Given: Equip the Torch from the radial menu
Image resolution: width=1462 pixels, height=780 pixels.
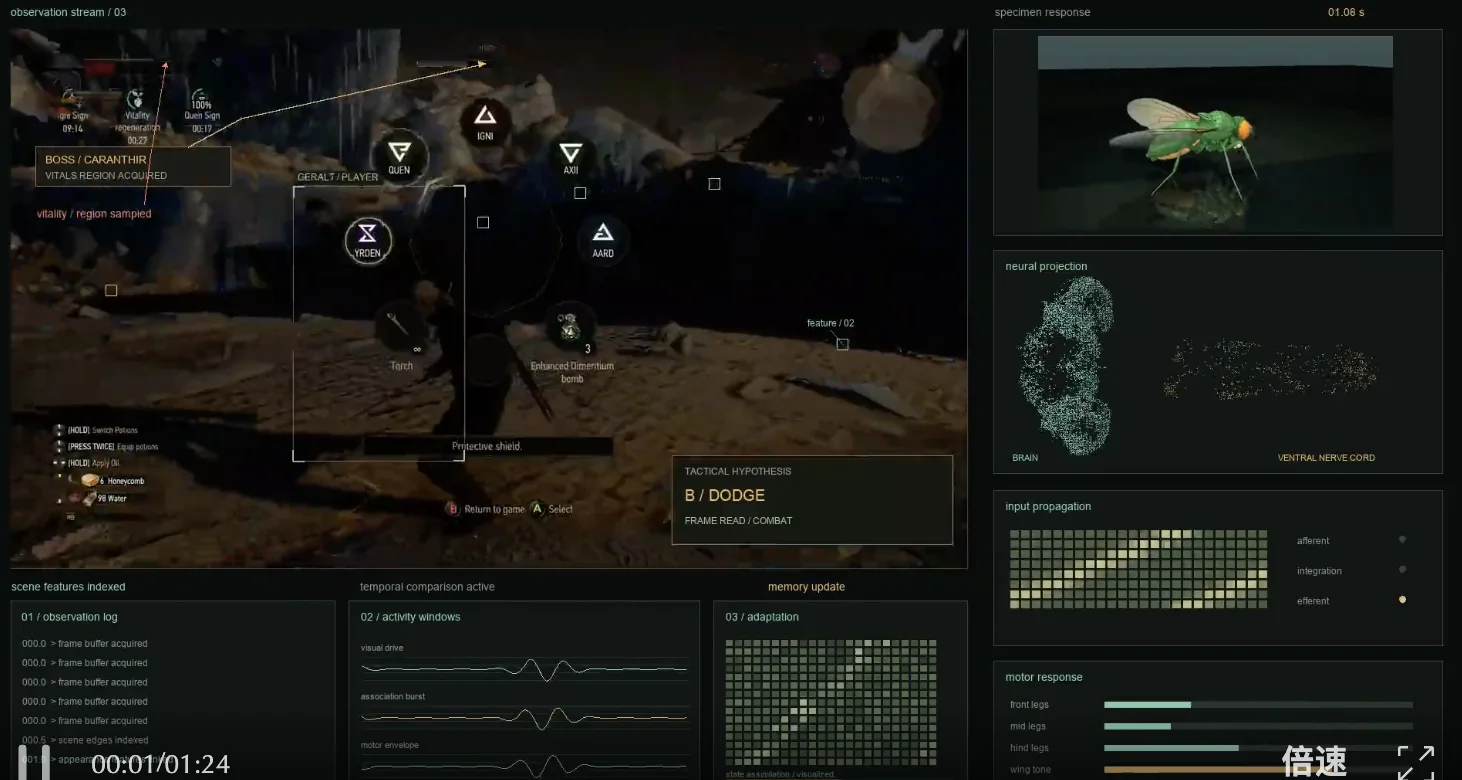Looking at the screenshot, I should tap(401, 328).
